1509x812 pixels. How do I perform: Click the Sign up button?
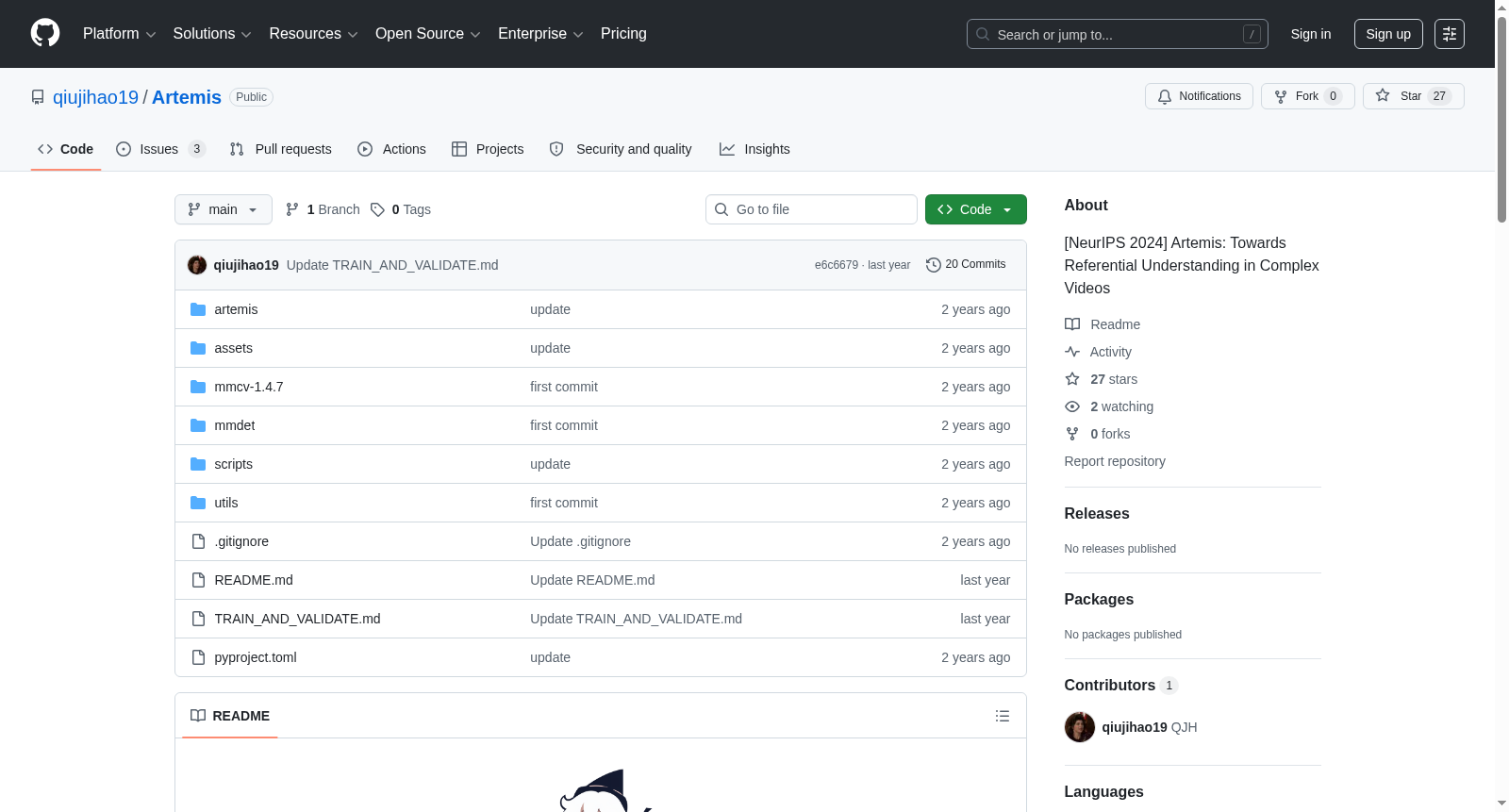(1388, 34)
